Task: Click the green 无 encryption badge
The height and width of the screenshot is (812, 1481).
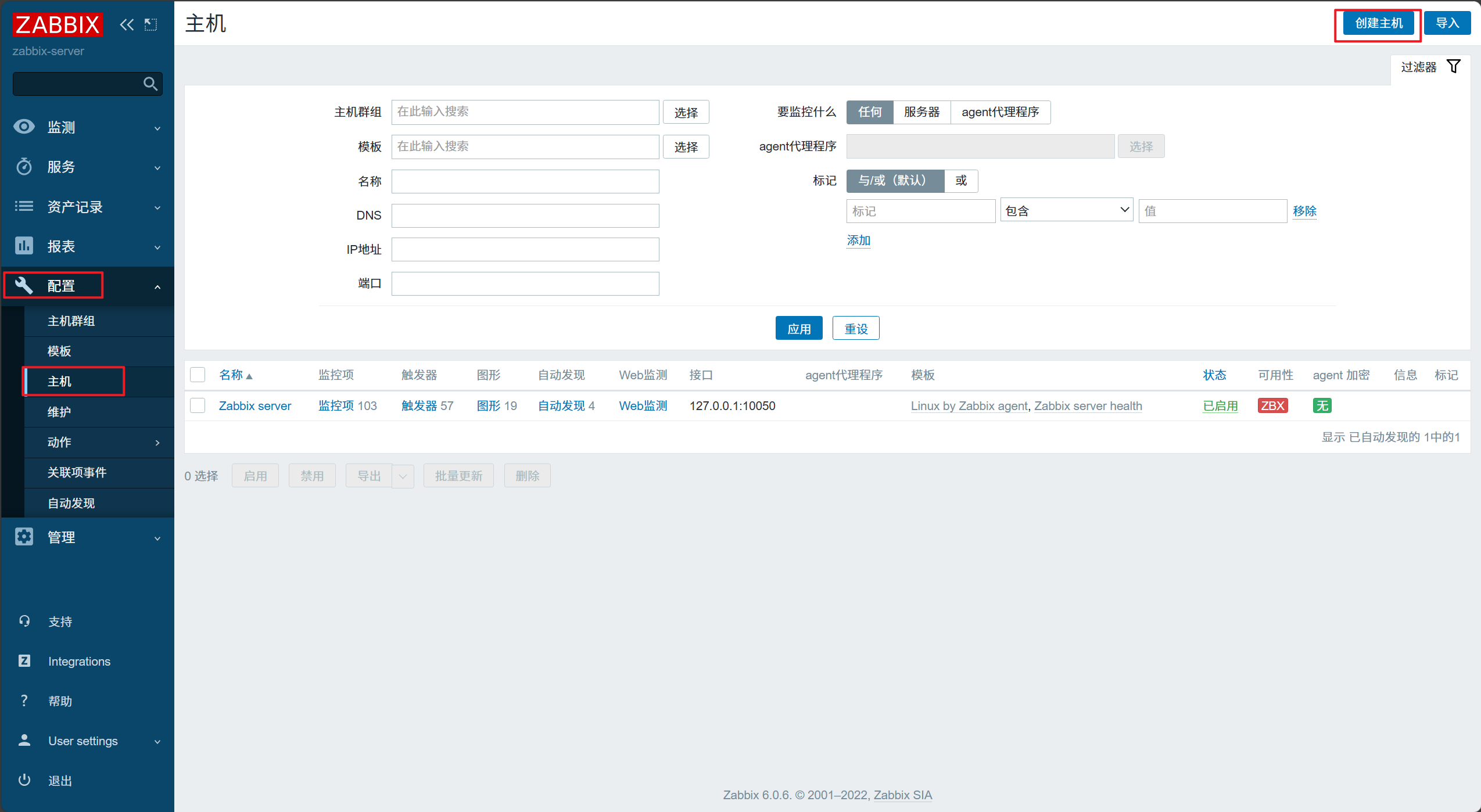Action: click(x=1322, y=405)
